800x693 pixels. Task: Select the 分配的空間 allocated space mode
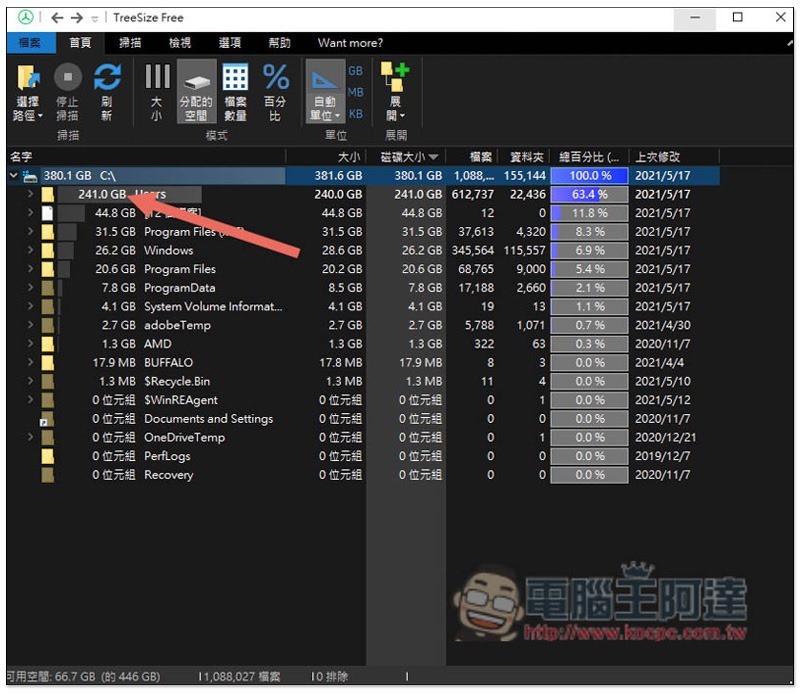click(196, 78)
